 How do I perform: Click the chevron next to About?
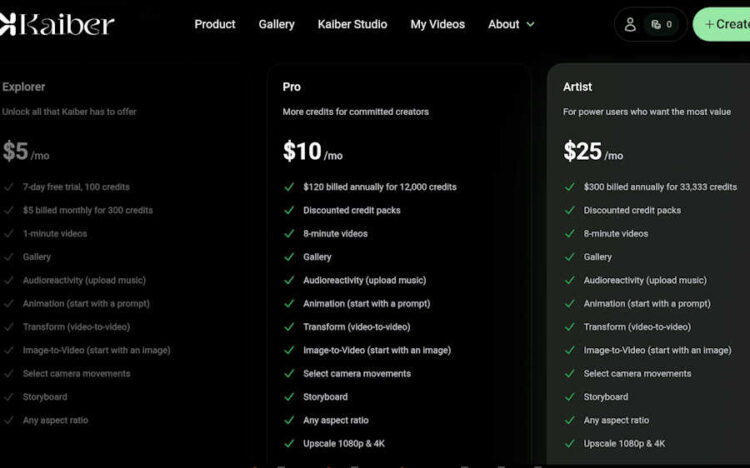(x=530, y=24)
